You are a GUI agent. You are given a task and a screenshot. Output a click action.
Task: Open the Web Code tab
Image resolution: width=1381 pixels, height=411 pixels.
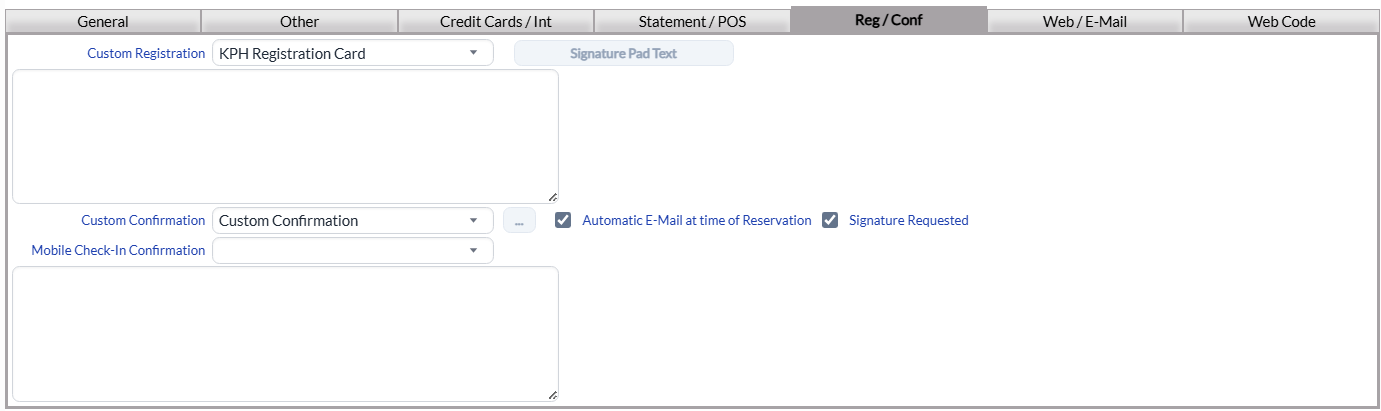pos(1281,21)
